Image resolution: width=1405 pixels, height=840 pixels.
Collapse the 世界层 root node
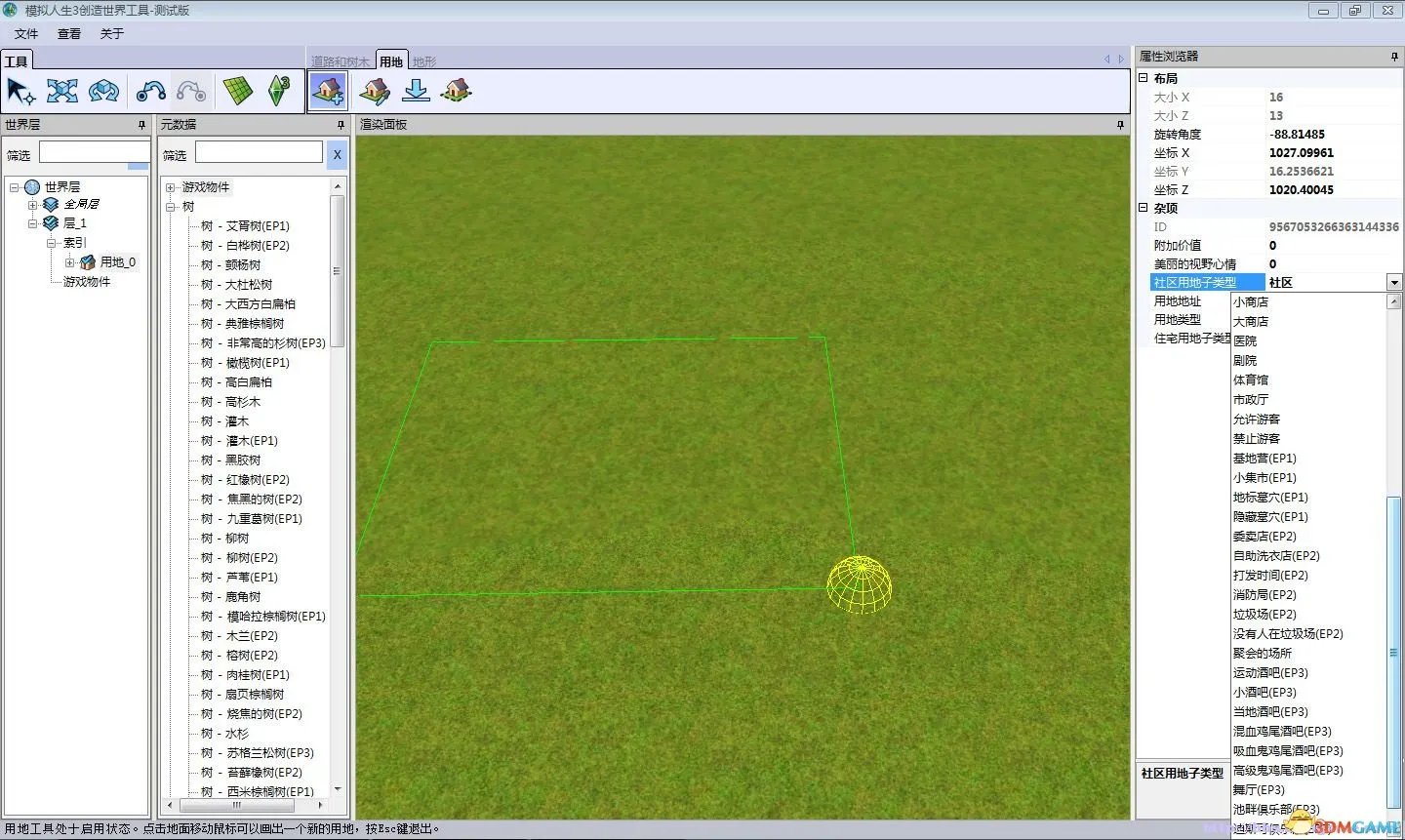(14, 187)
